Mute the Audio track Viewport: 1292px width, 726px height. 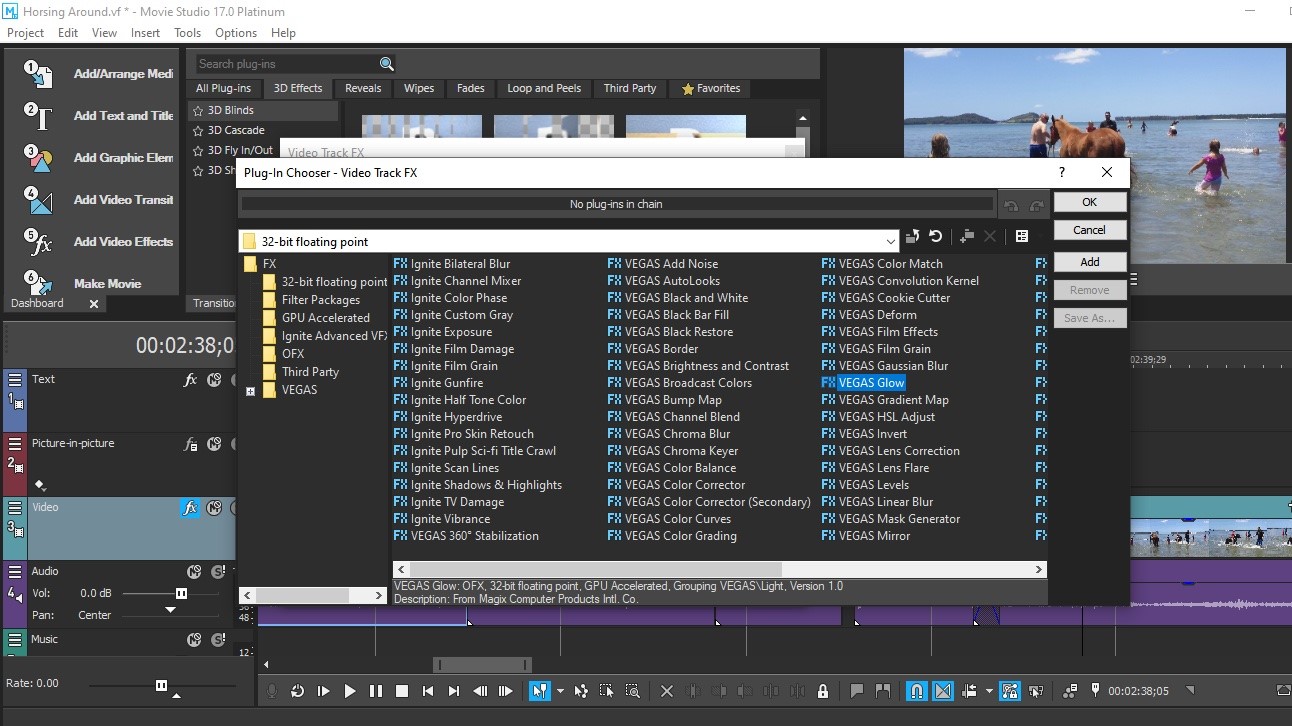tap(194, 572)
